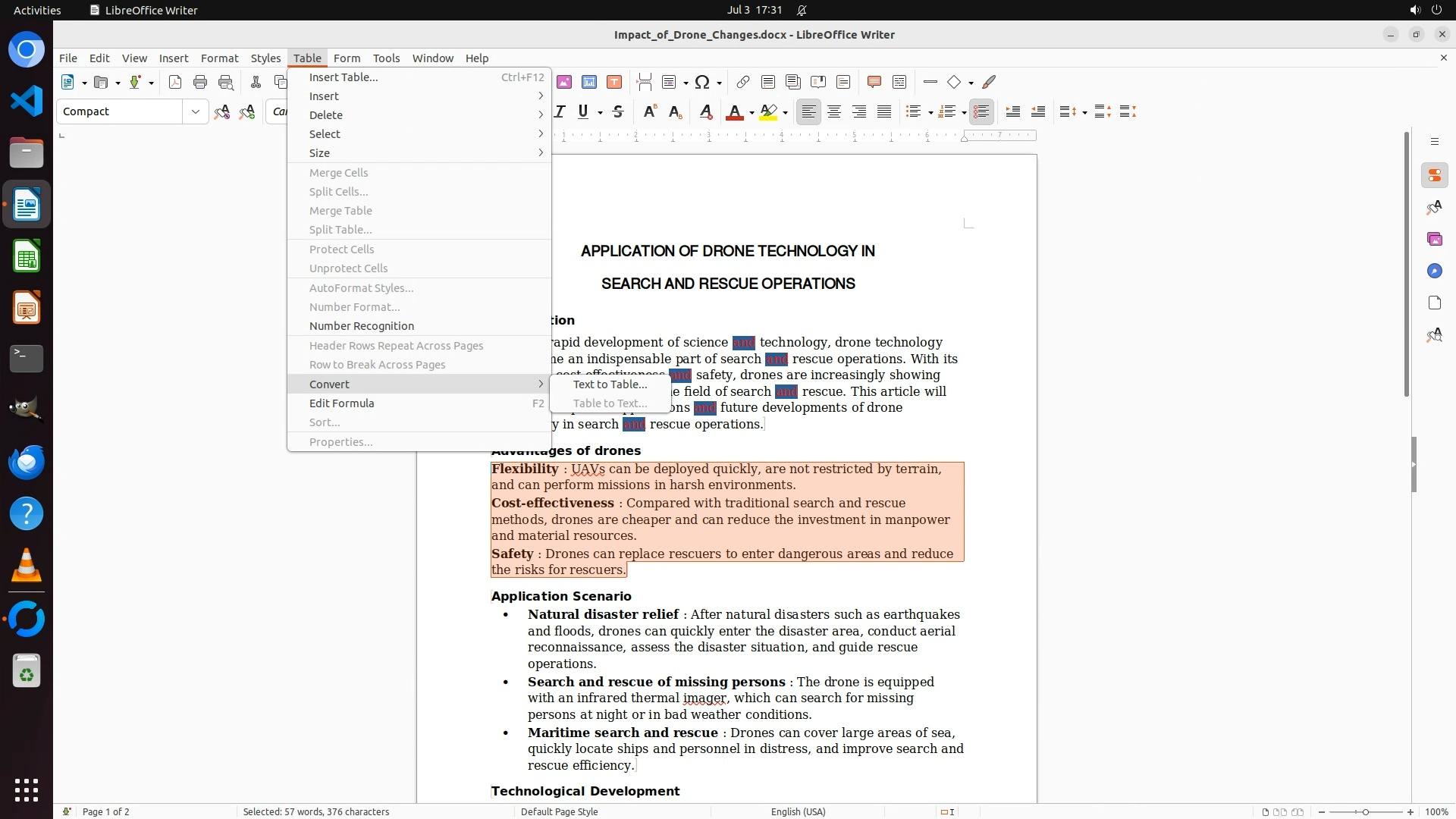The height and width of the screenshot is (819, 1456).
Task: Click Number Recognition in Table menu
Action: 361,326
